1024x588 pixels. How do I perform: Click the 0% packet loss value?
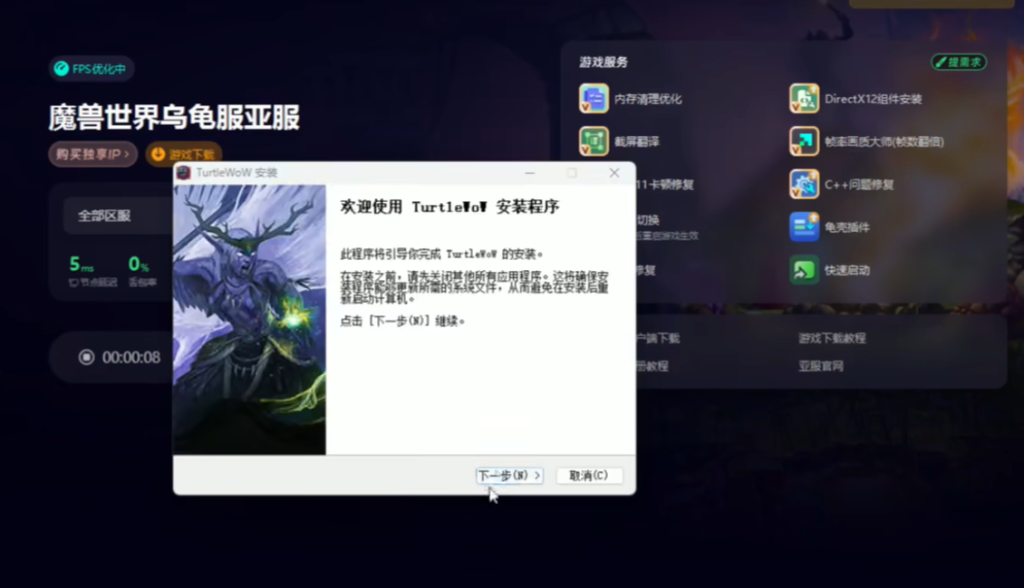click(x=138, y=264)
